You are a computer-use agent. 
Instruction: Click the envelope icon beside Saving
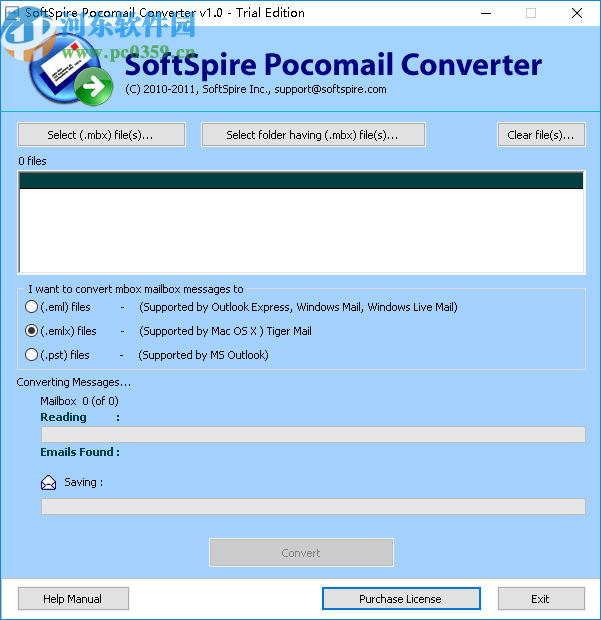coord(49,482)
